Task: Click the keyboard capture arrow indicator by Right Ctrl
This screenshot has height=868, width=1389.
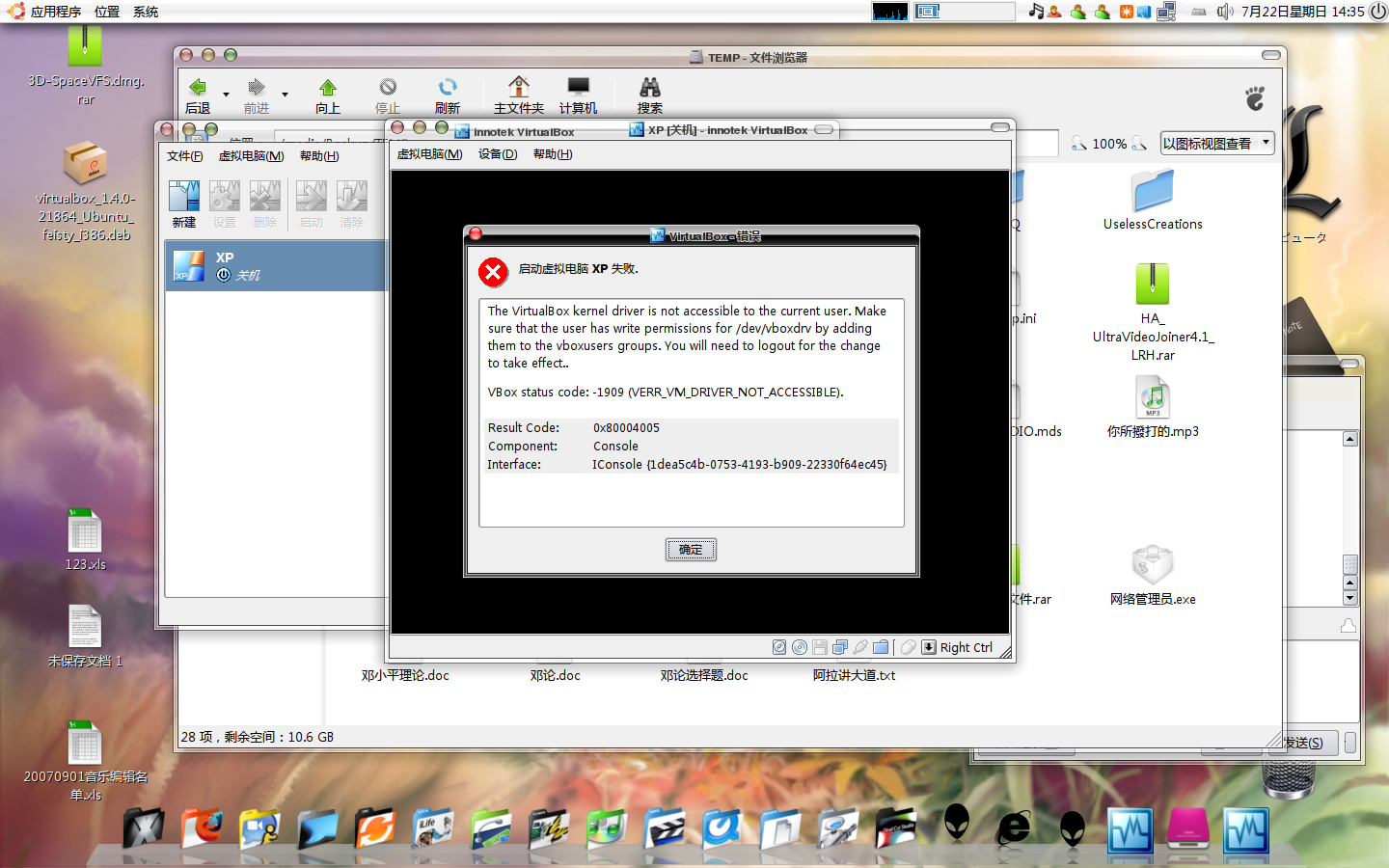Action: coord(929,647)
